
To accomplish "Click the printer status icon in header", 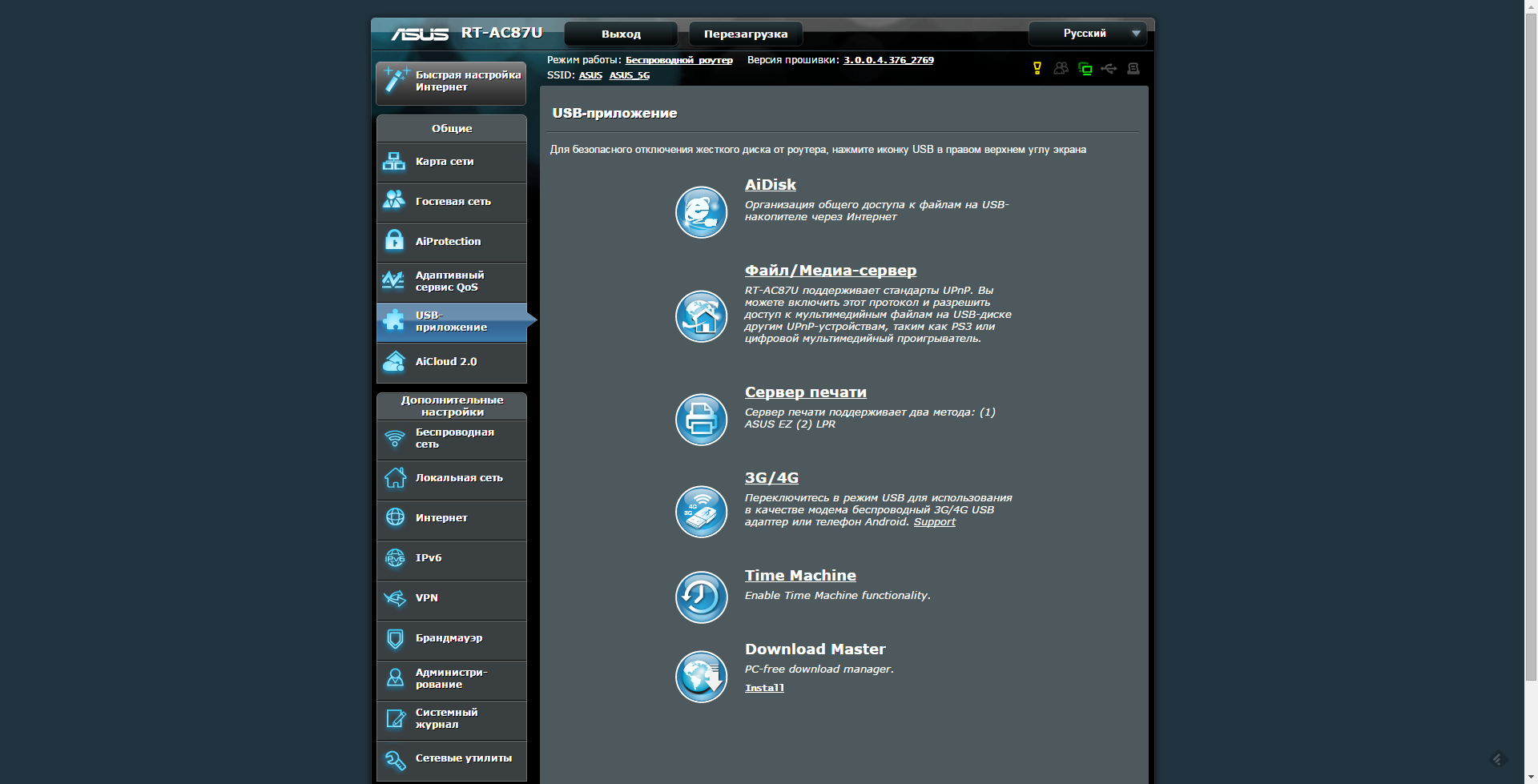I will point(1133,68).
